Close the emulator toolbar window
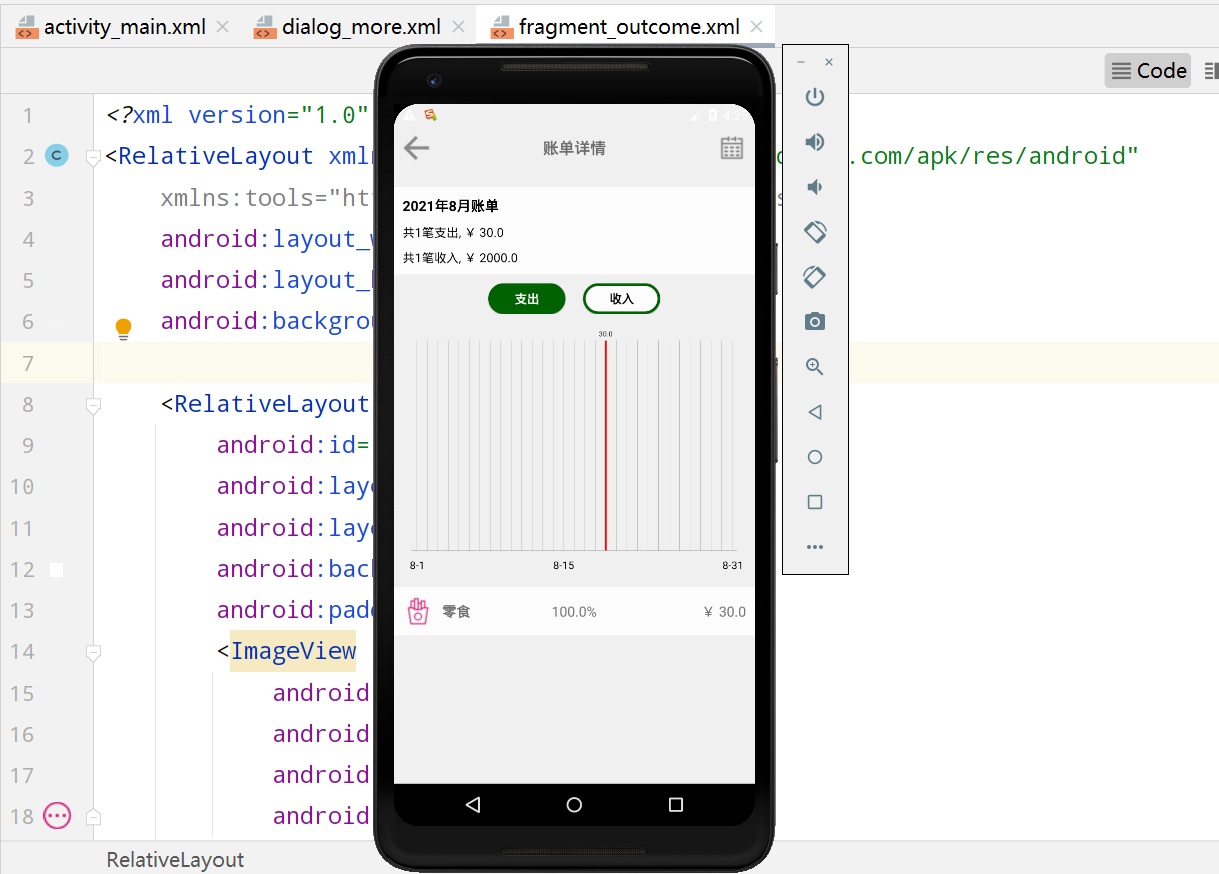 click(829, 62)
